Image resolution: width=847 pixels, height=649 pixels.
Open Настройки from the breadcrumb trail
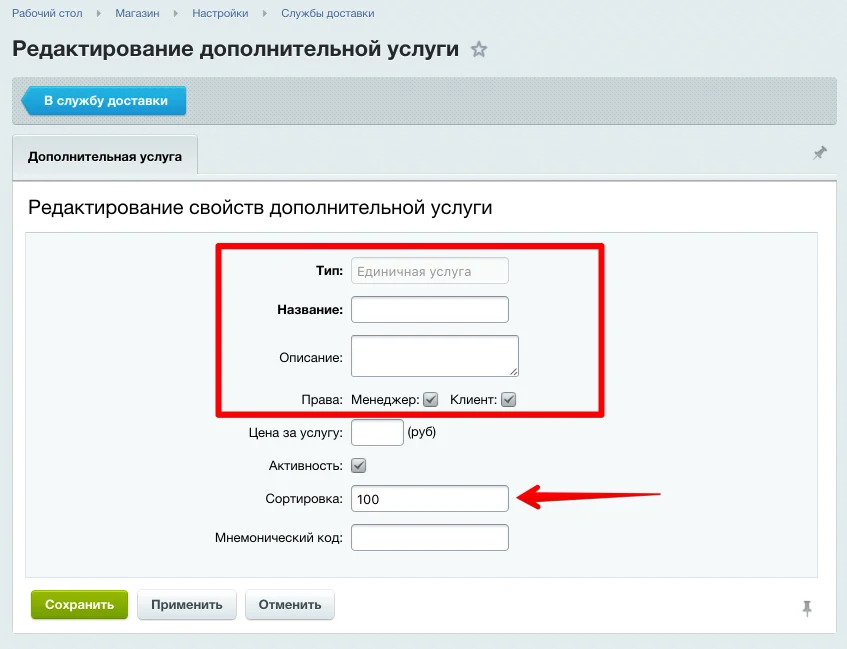point(220,13)
